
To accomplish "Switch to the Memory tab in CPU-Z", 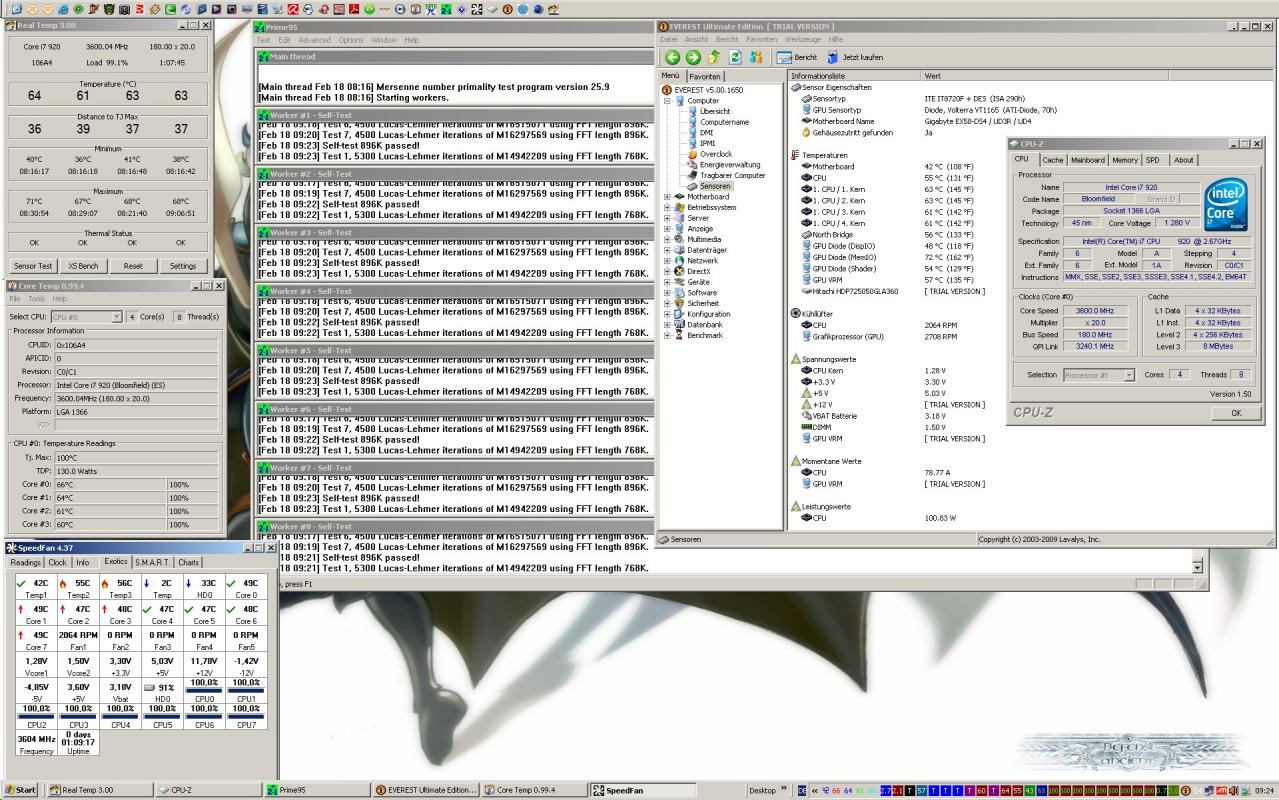I will [x=1125, y=160].
